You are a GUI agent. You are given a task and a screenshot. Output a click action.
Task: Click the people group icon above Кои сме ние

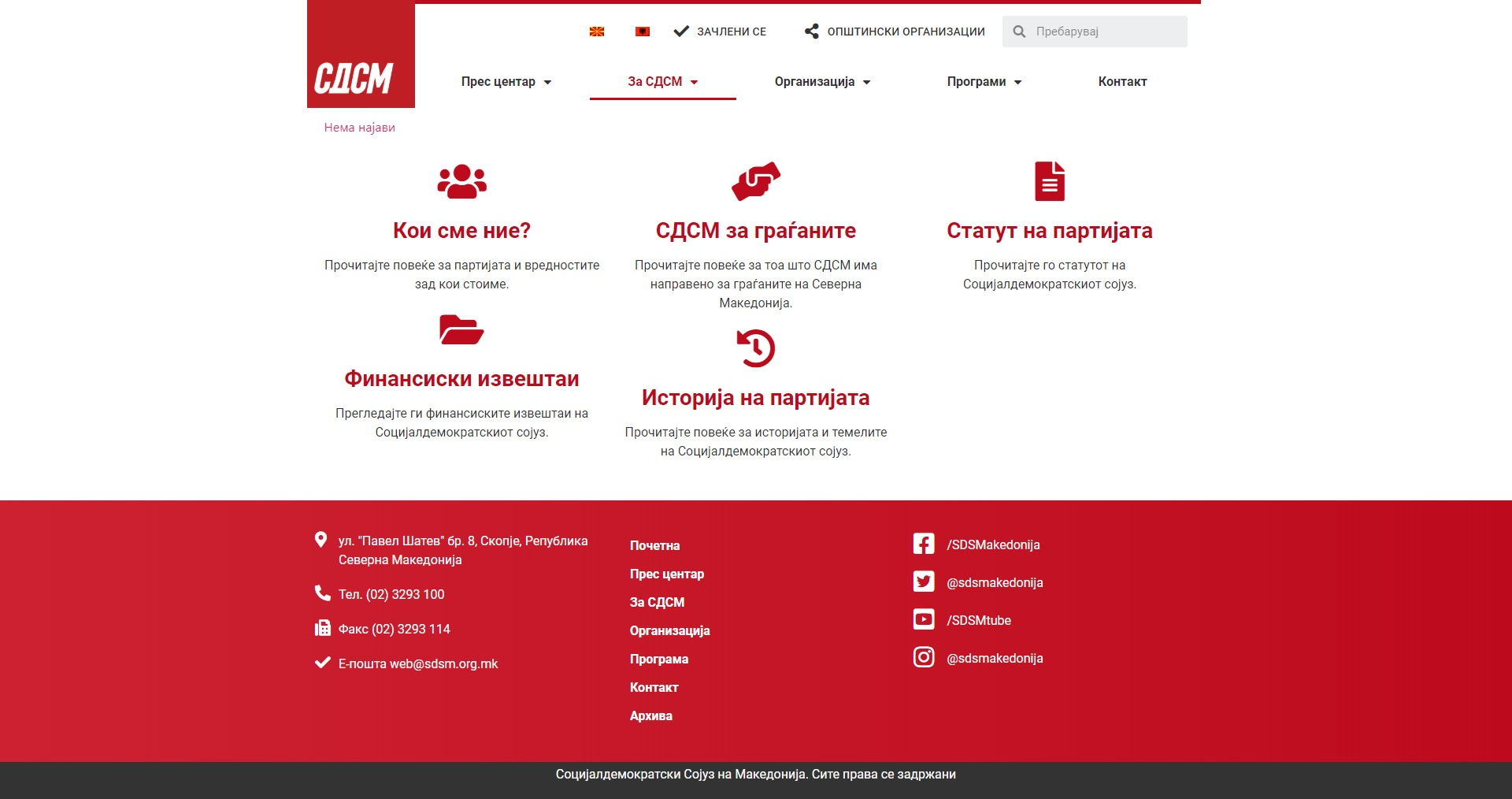pos(461,181)
